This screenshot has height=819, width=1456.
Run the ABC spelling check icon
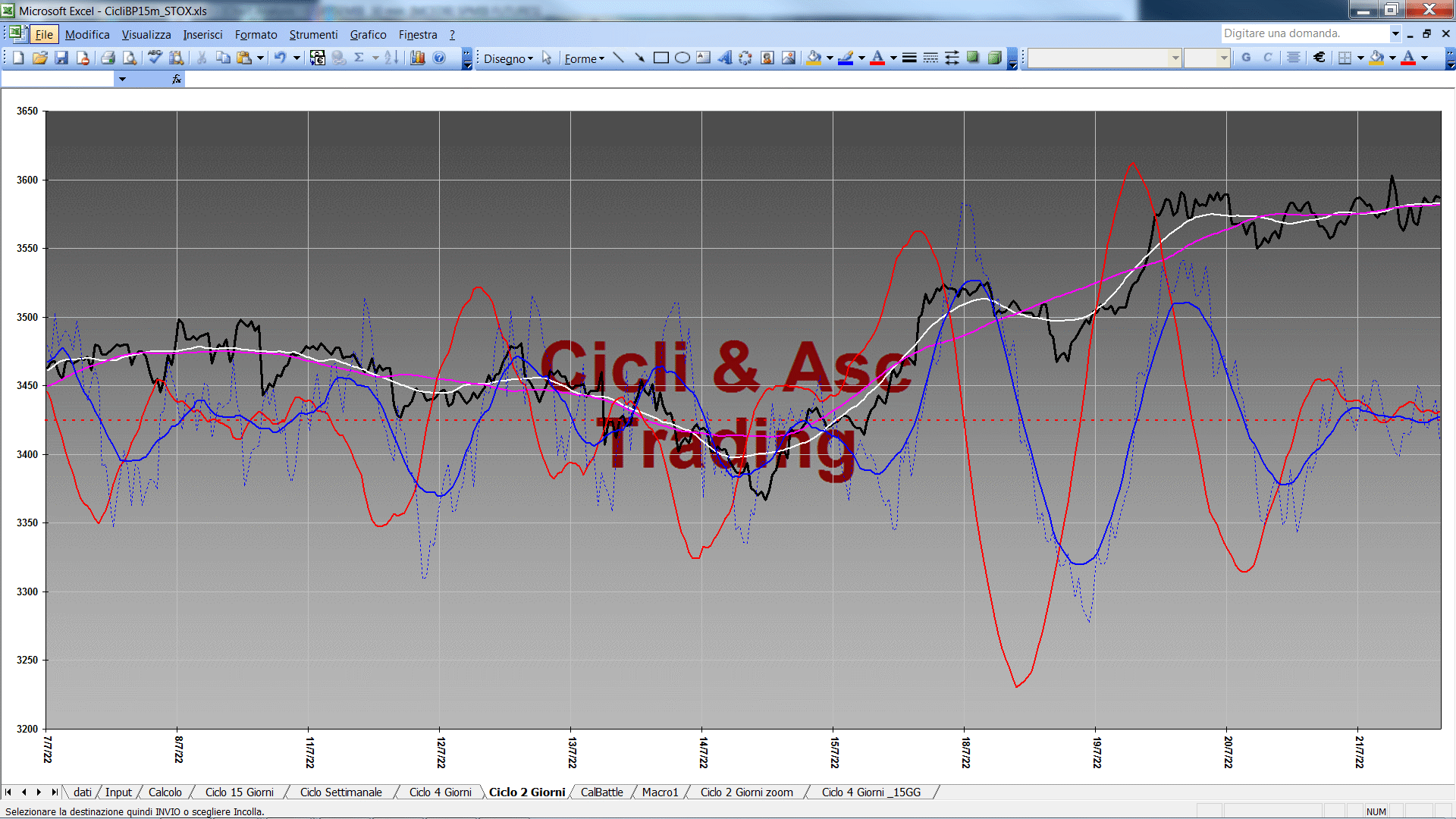155,58
